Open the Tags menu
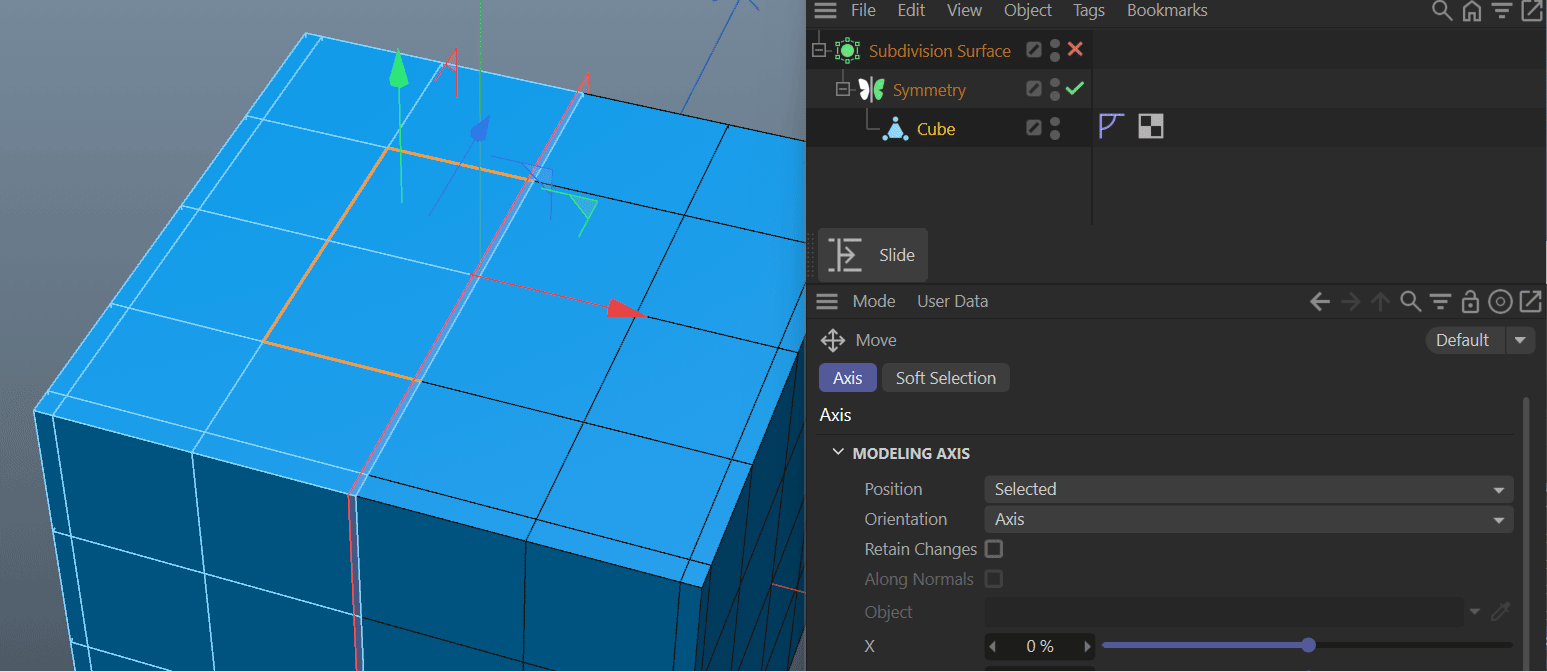Image resolution: width=1547 pixels, height=672 pixels. 1088,11
